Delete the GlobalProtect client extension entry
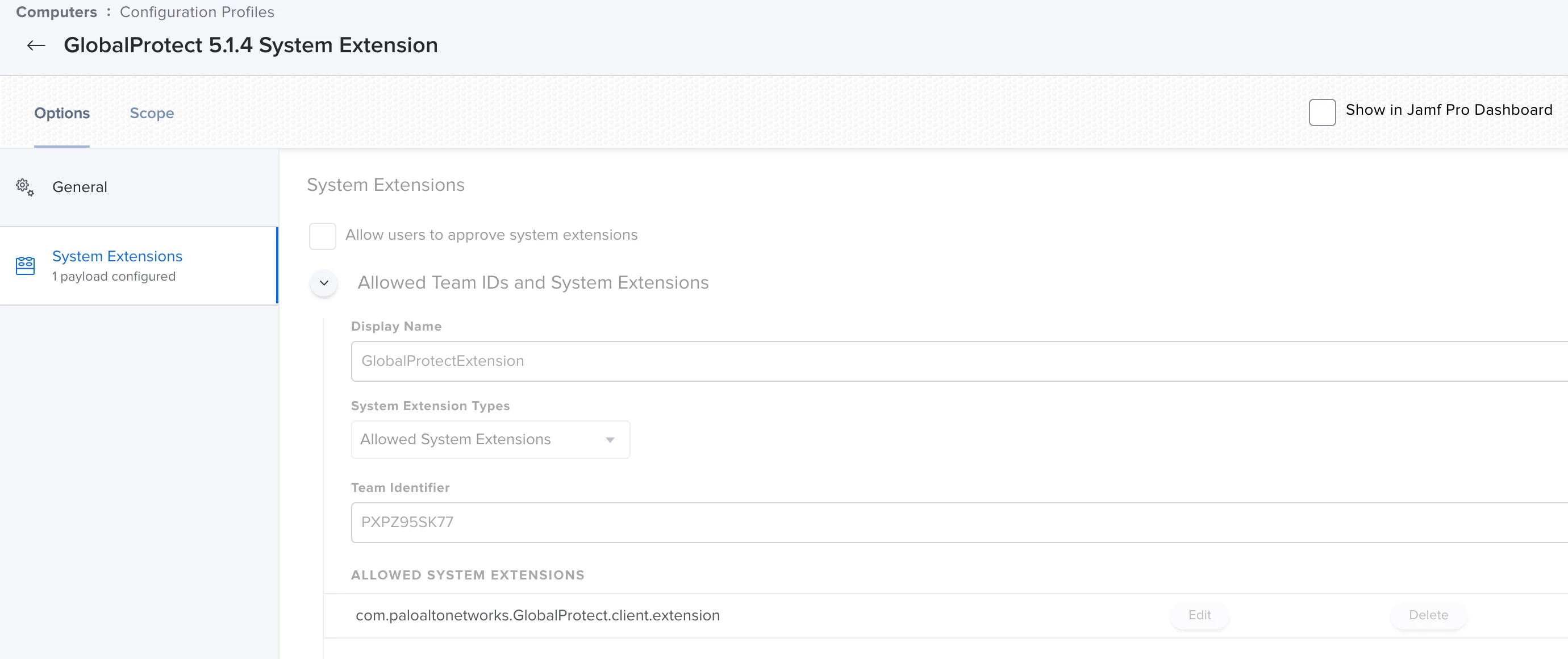This screenshot has width=1568, height=659. [x=1428, y=615]
